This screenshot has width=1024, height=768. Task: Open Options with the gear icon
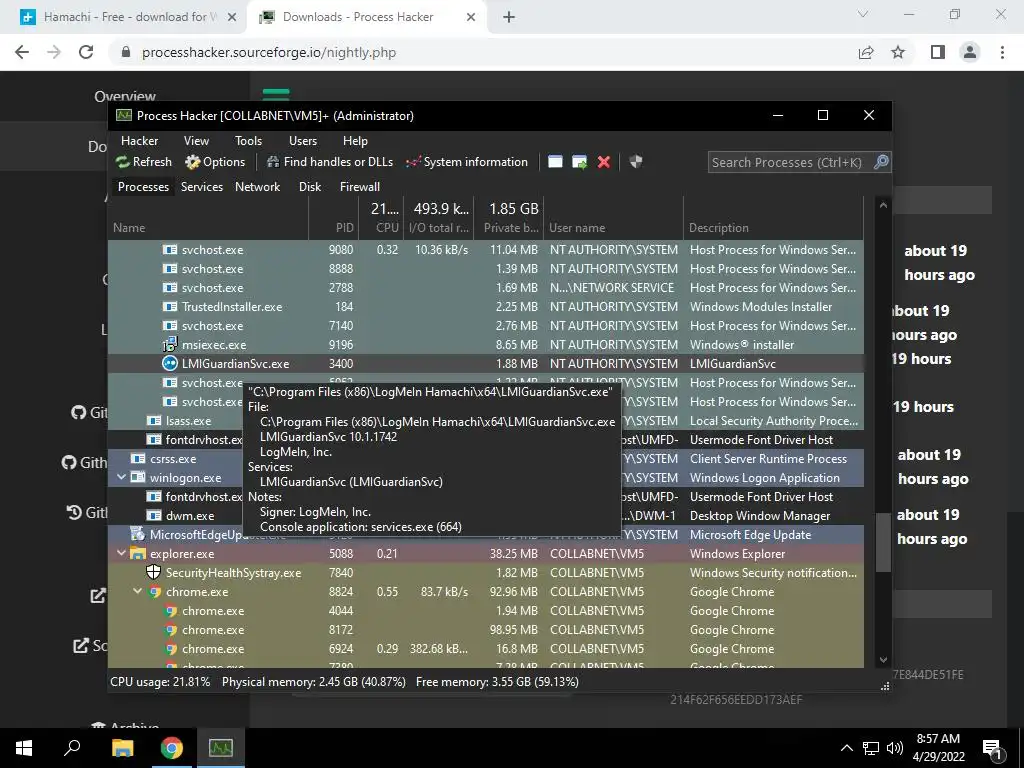click(x=192, y=162)
